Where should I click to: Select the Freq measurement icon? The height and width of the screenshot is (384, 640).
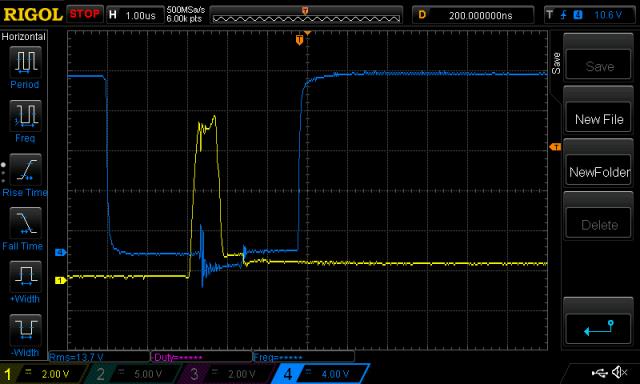[25, 115]
